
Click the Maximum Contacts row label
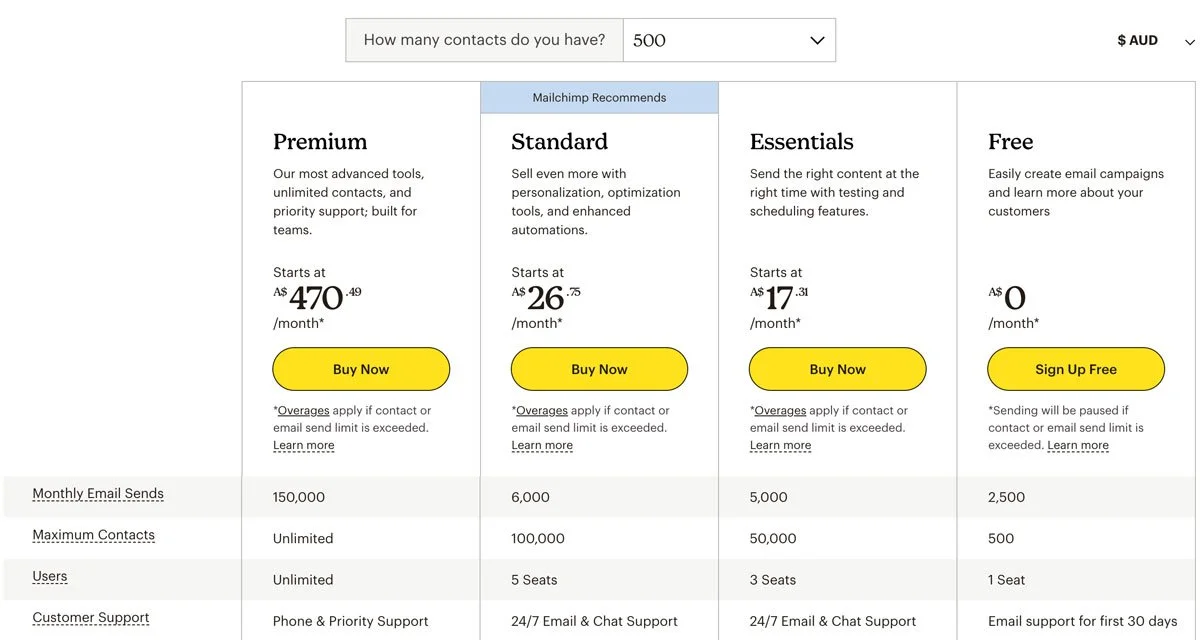pyautogui.click(x=93, y=535)
